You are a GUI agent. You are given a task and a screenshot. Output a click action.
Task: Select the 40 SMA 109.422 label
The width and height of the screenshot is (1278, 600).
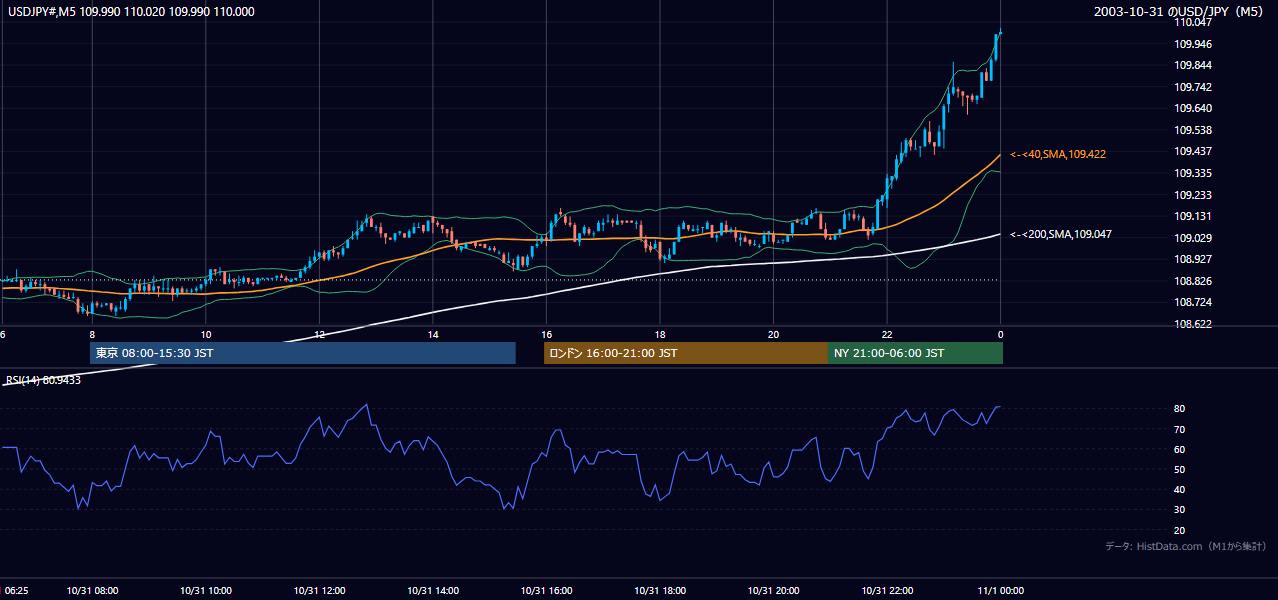[x=1057, y=154]
